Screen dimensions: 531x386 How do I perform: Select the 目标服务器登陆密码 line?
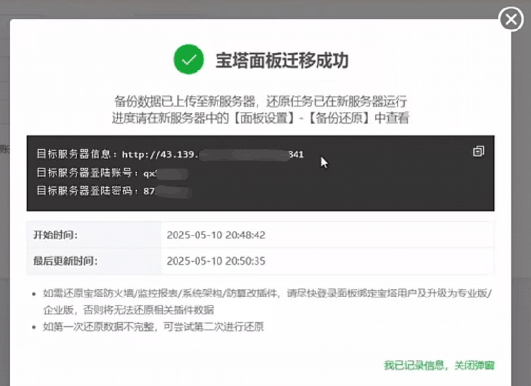114,191
